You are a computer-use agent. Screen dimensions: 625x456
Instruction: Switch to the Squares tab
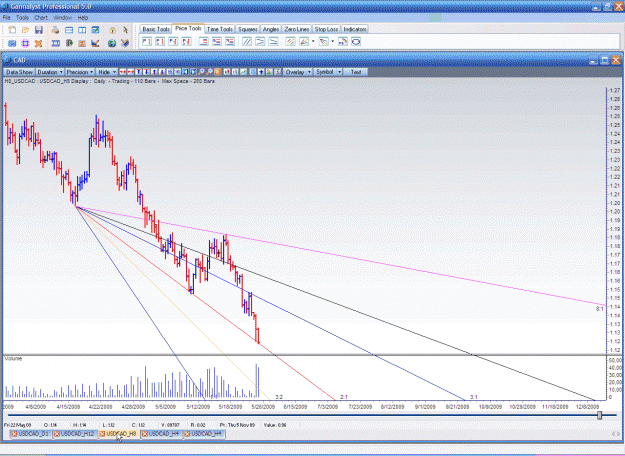pos(248,29)
